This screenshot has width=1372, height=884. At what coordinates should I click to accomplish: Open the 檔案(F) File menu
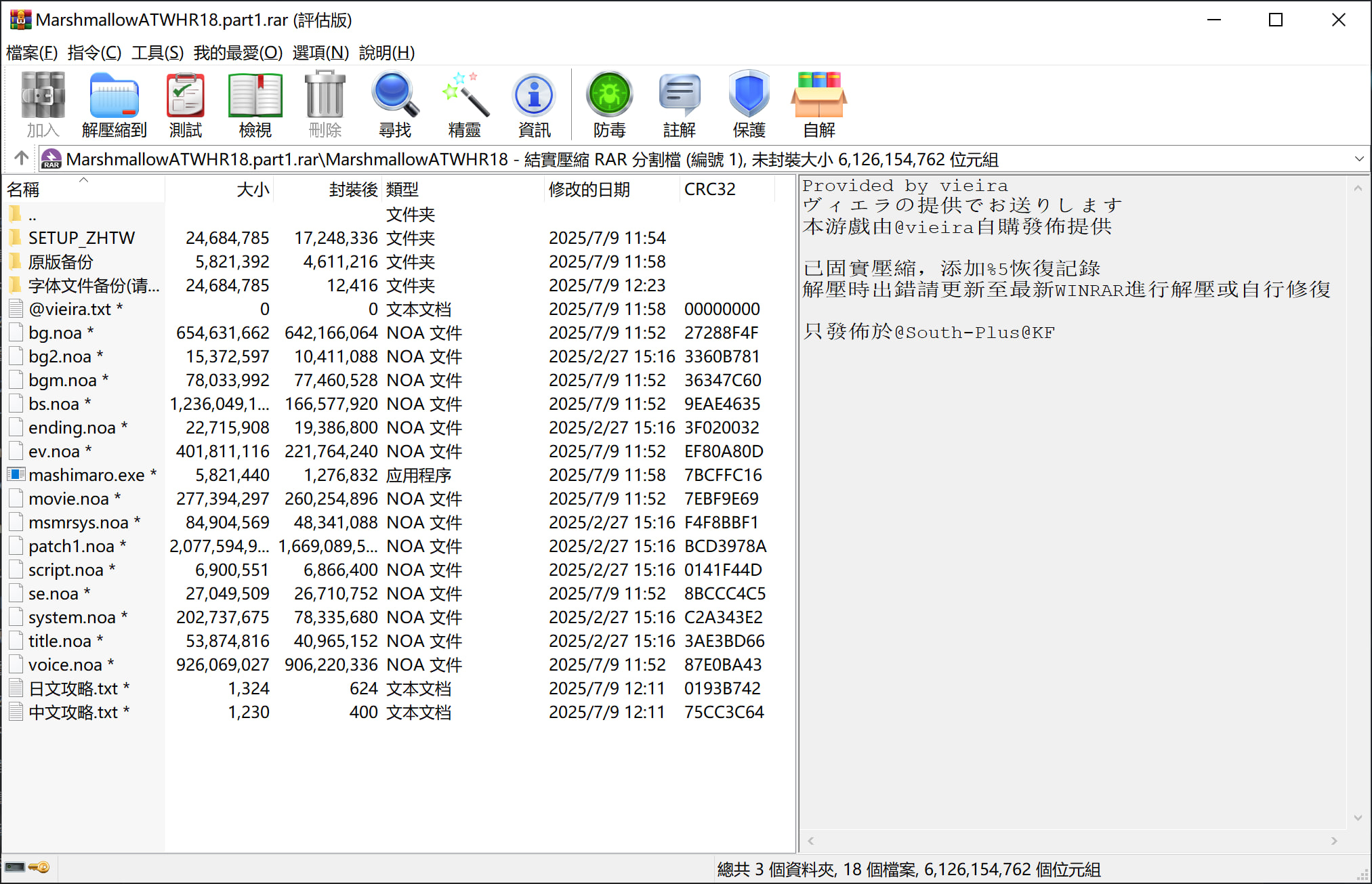pos(32,53)
